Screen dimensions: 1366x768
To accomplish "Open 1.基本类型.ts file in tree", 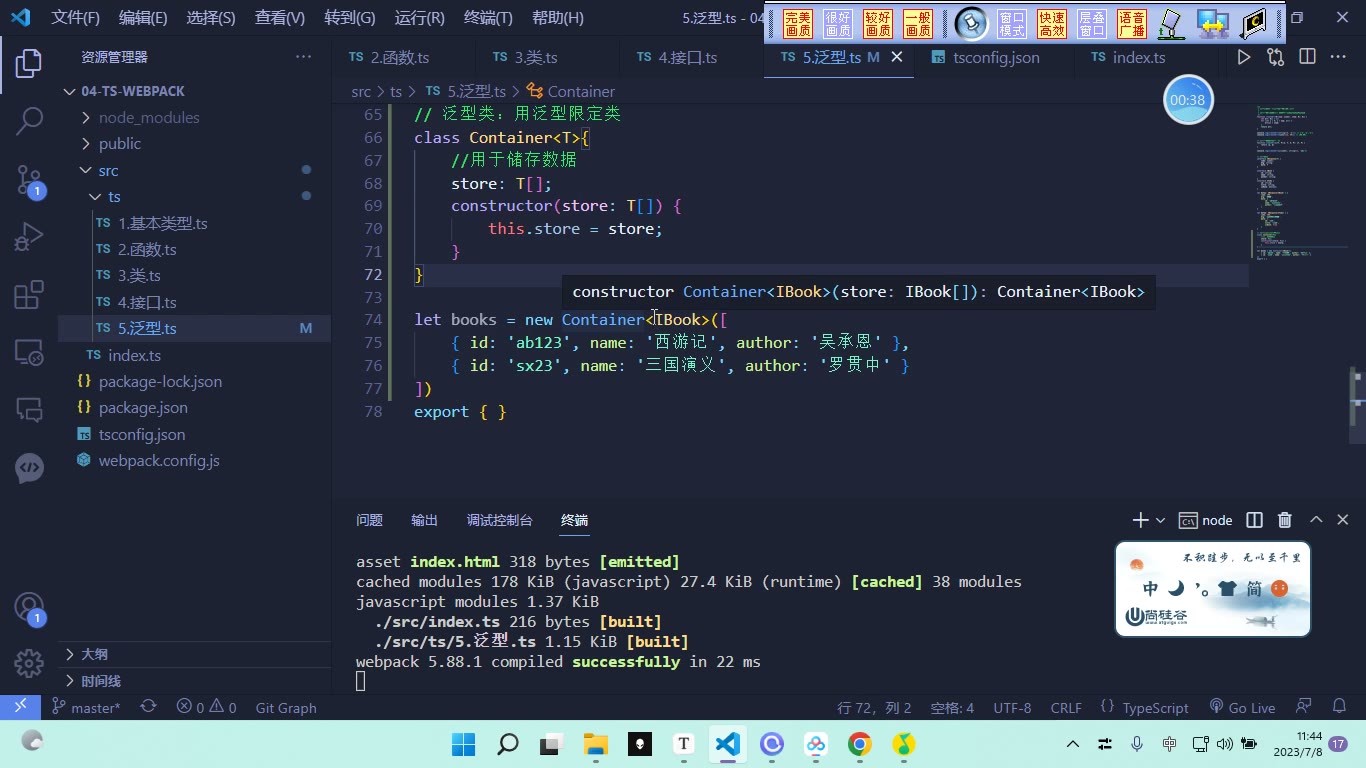I will click(163, 223).
